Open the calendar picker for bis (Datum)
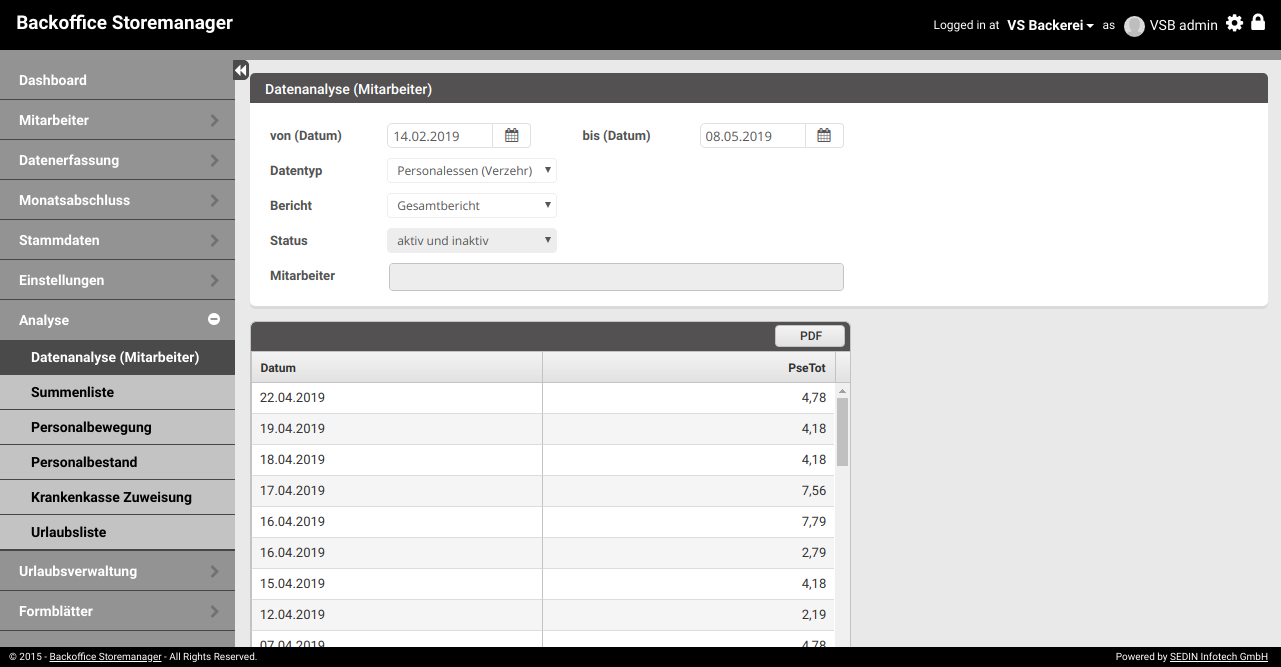 click(824, 136)
